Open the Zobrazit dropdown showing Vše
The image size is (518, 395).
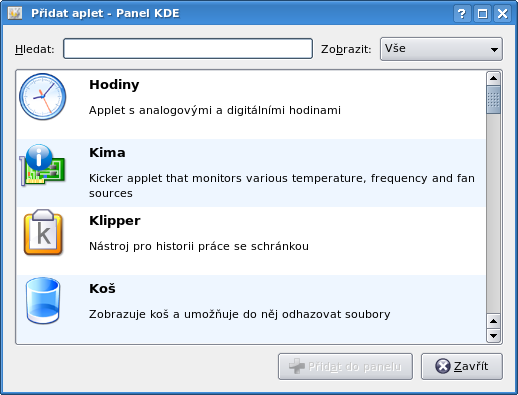(441, 49)
